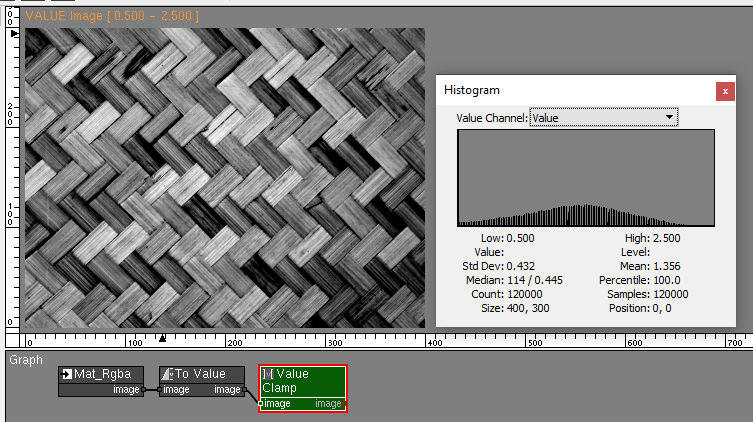Click the Histogram window title bar
Screen dimensions: 753x422
coord(570,90)
